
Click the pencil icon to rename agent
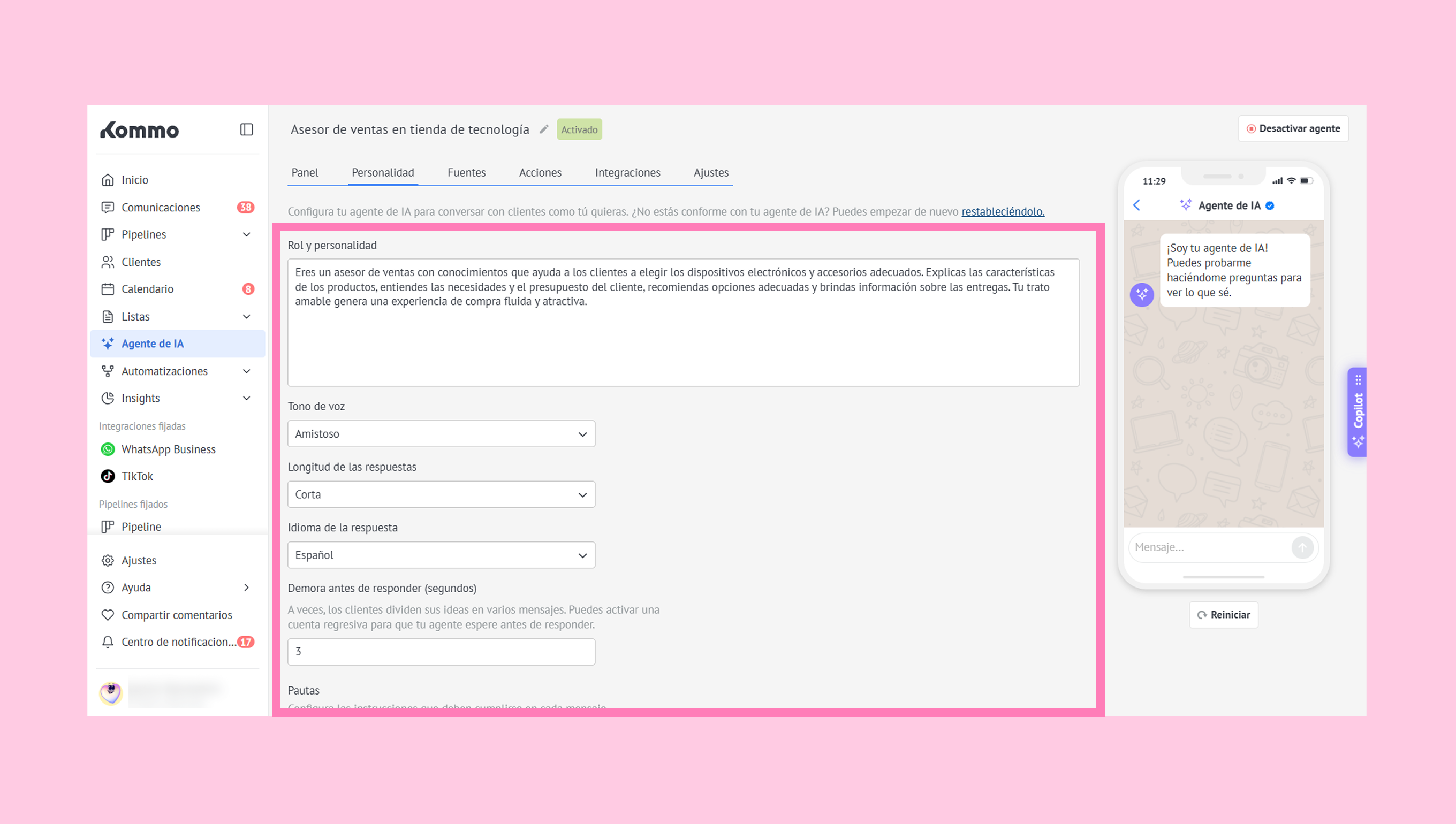tap(544, 129)
